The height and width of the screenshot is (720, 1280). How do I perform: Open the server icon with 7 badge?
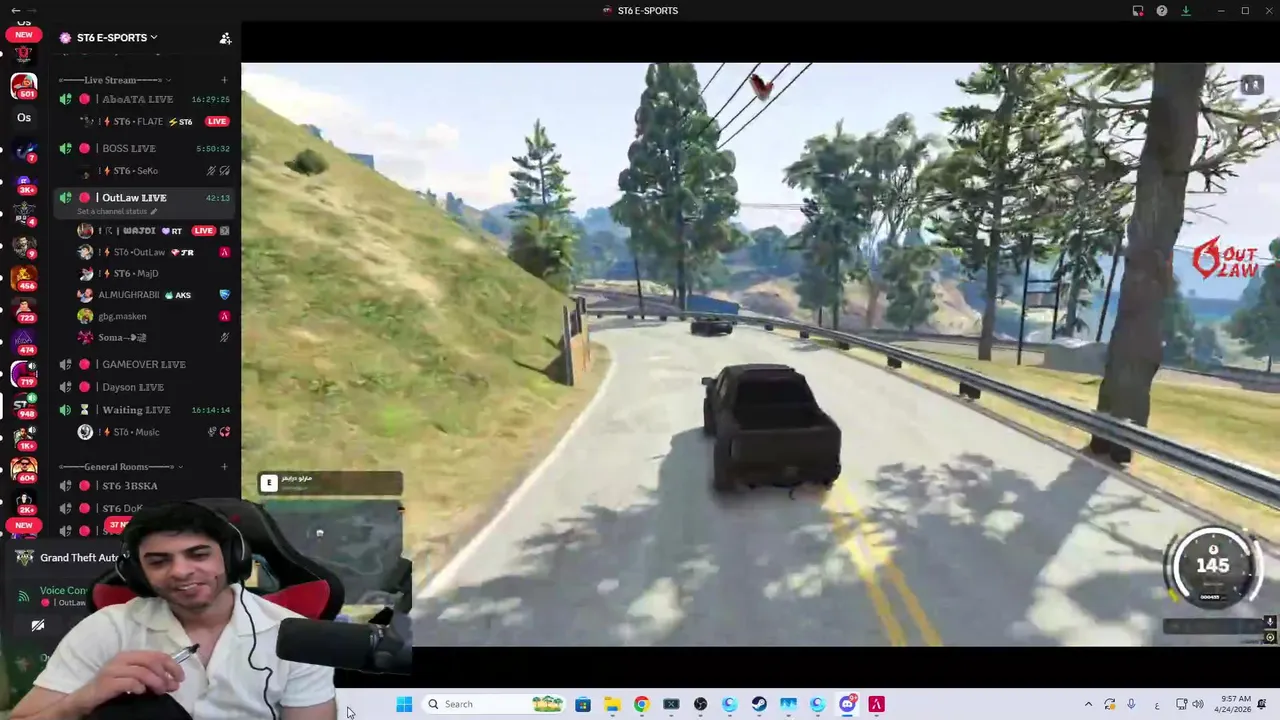(x=24, y=150)
